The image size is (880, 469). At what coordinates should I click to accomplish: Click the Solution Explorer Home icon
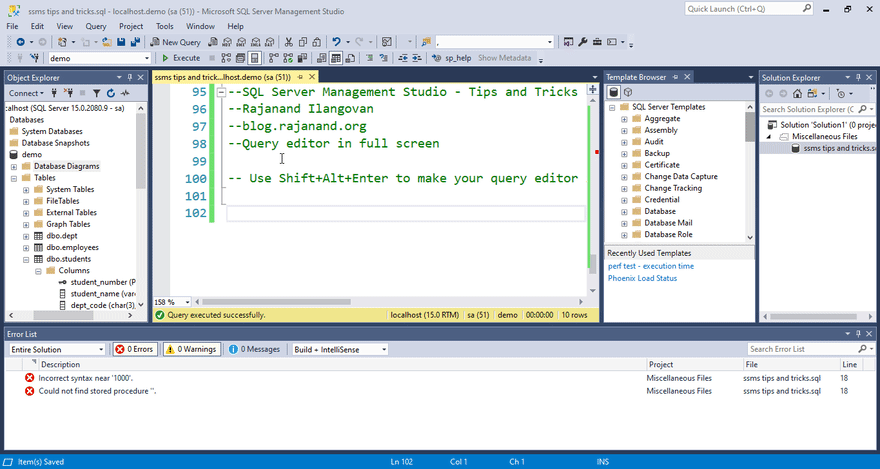[798, 94]
